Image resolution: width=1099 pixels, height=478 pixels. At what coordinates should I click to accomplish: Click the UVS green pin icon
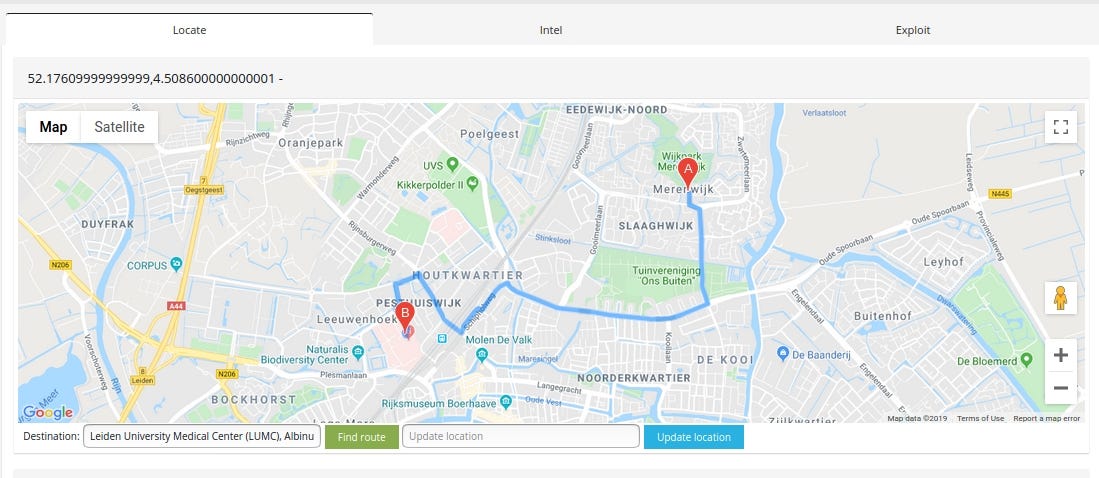click(452, 165)
